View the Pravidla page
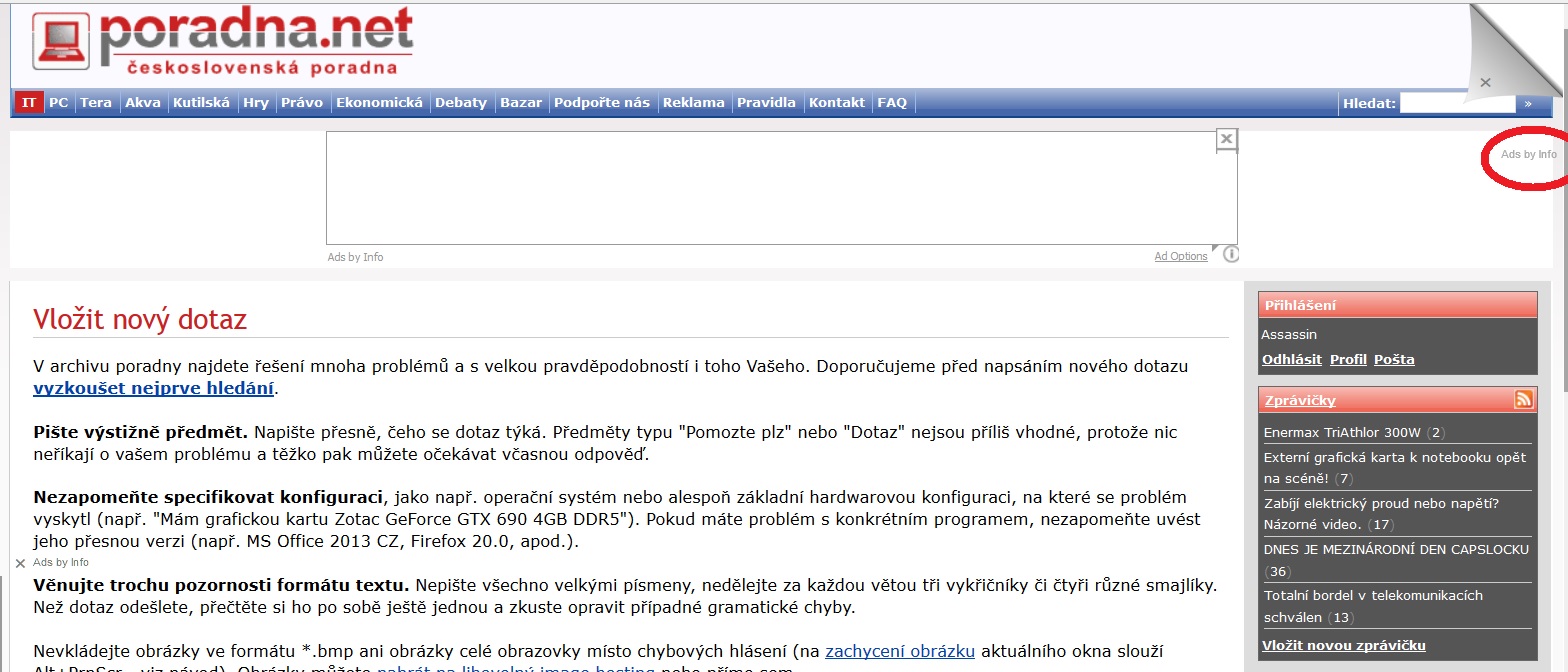The height and width of the screenshot is (672, 1568). pos(767,102)
